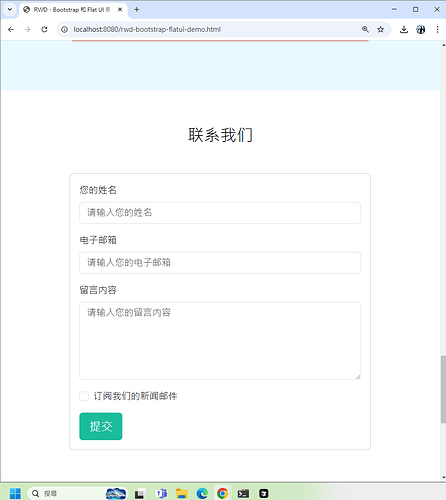
Task: Open the Chrome three-dot menu
Action: pyautogui.click(x=437, y=29)
